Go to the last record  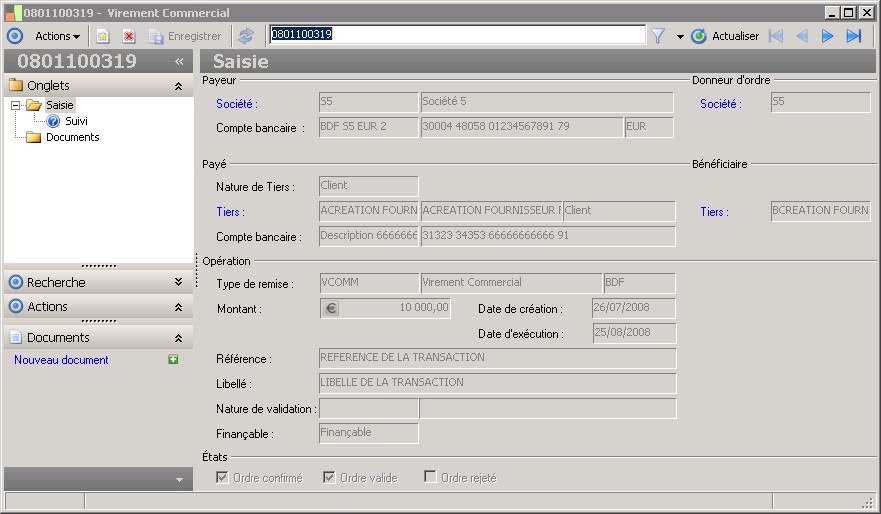point(853,36)
